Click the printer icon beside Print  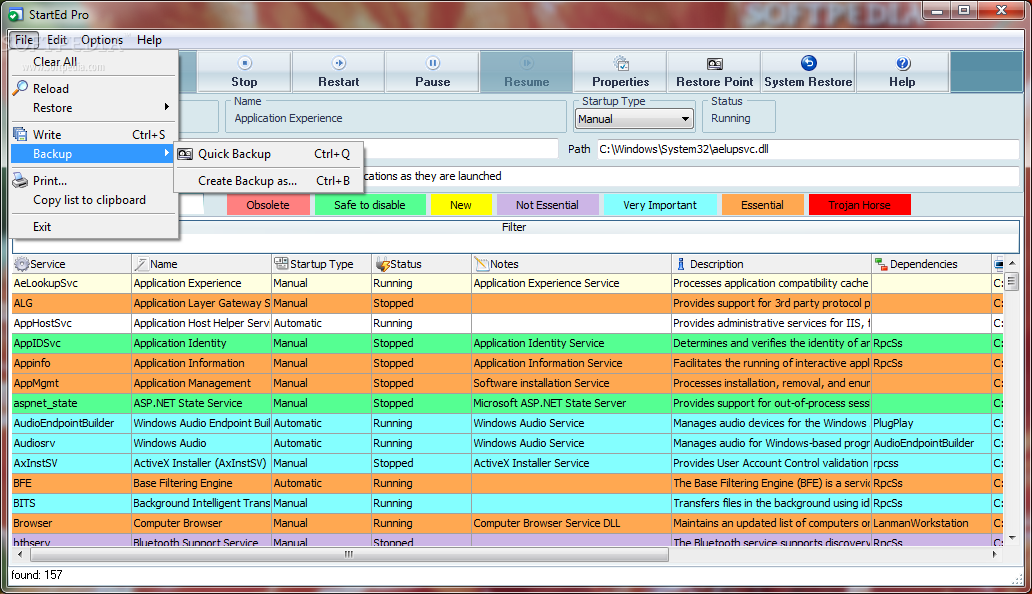point(20,180)
